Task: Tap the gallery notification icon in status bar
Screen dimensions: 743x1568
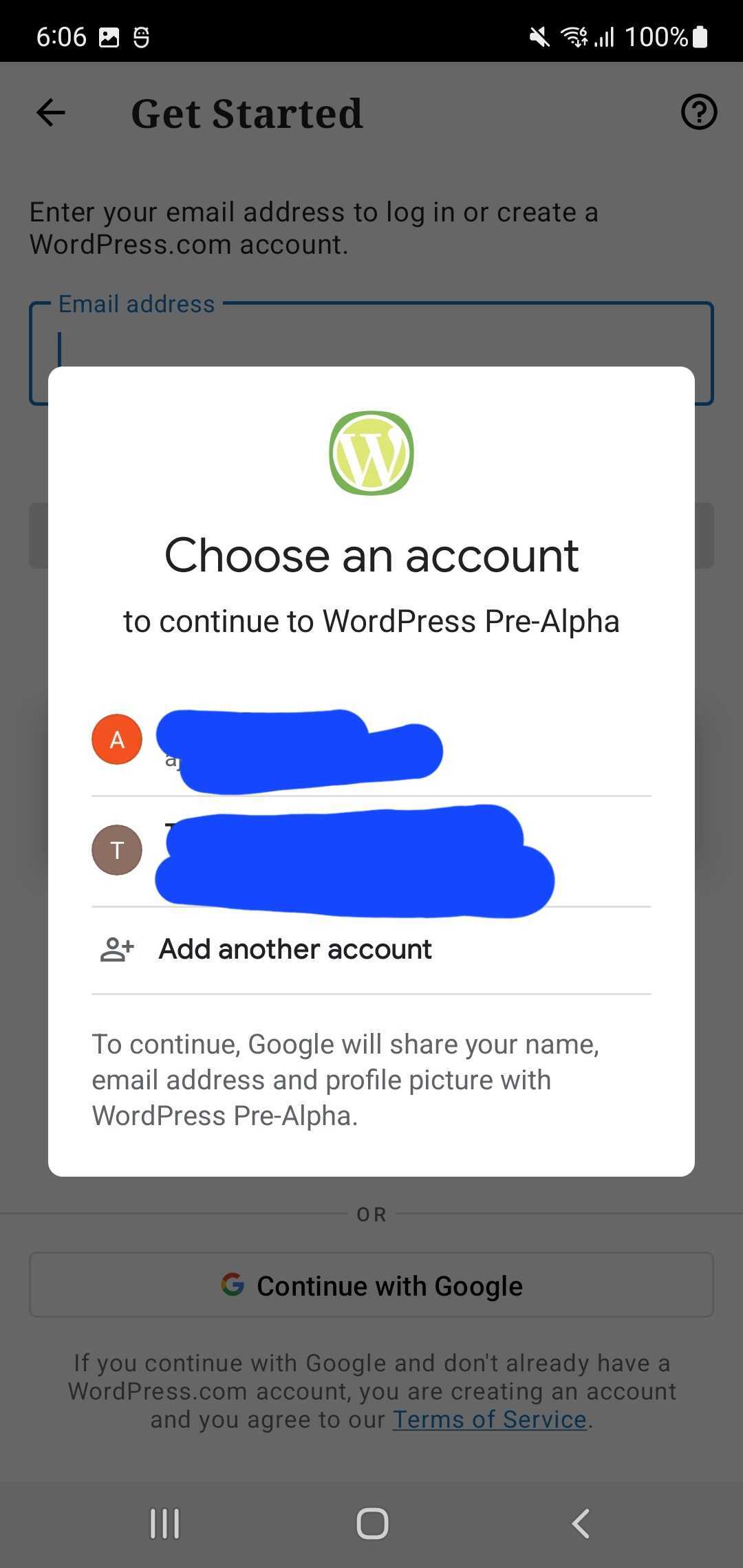Action: [x=109, y=37]
